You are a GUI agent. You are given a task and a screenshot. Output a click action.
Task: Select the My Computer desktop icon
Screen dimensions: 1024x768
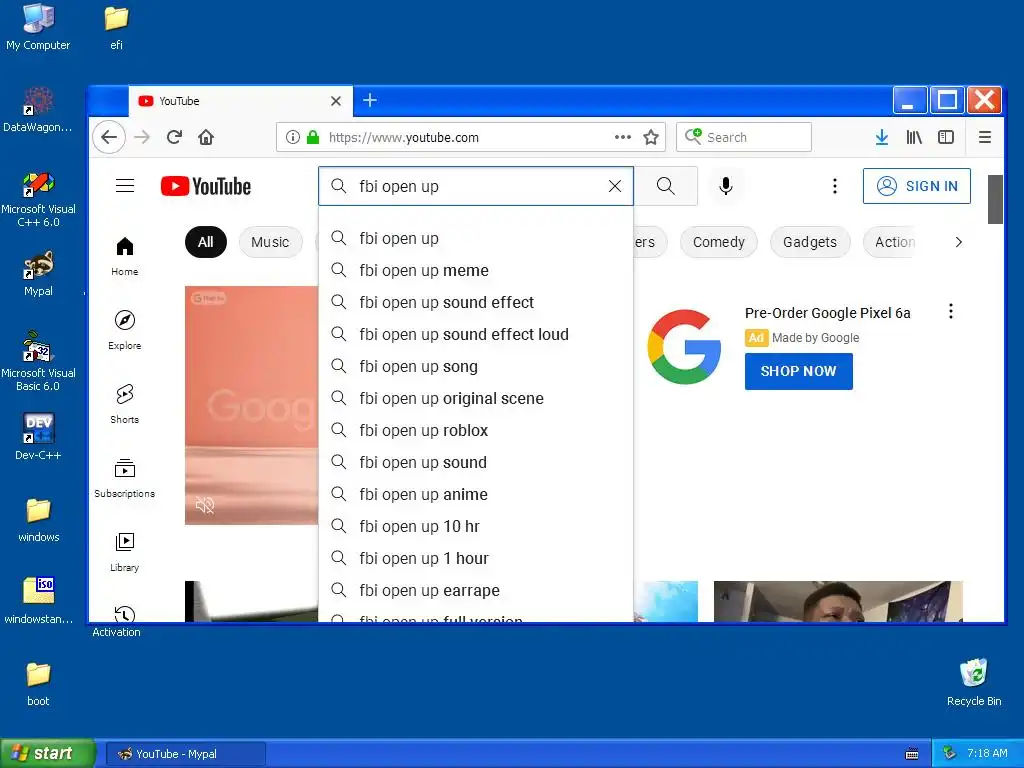tap(38, 27)
